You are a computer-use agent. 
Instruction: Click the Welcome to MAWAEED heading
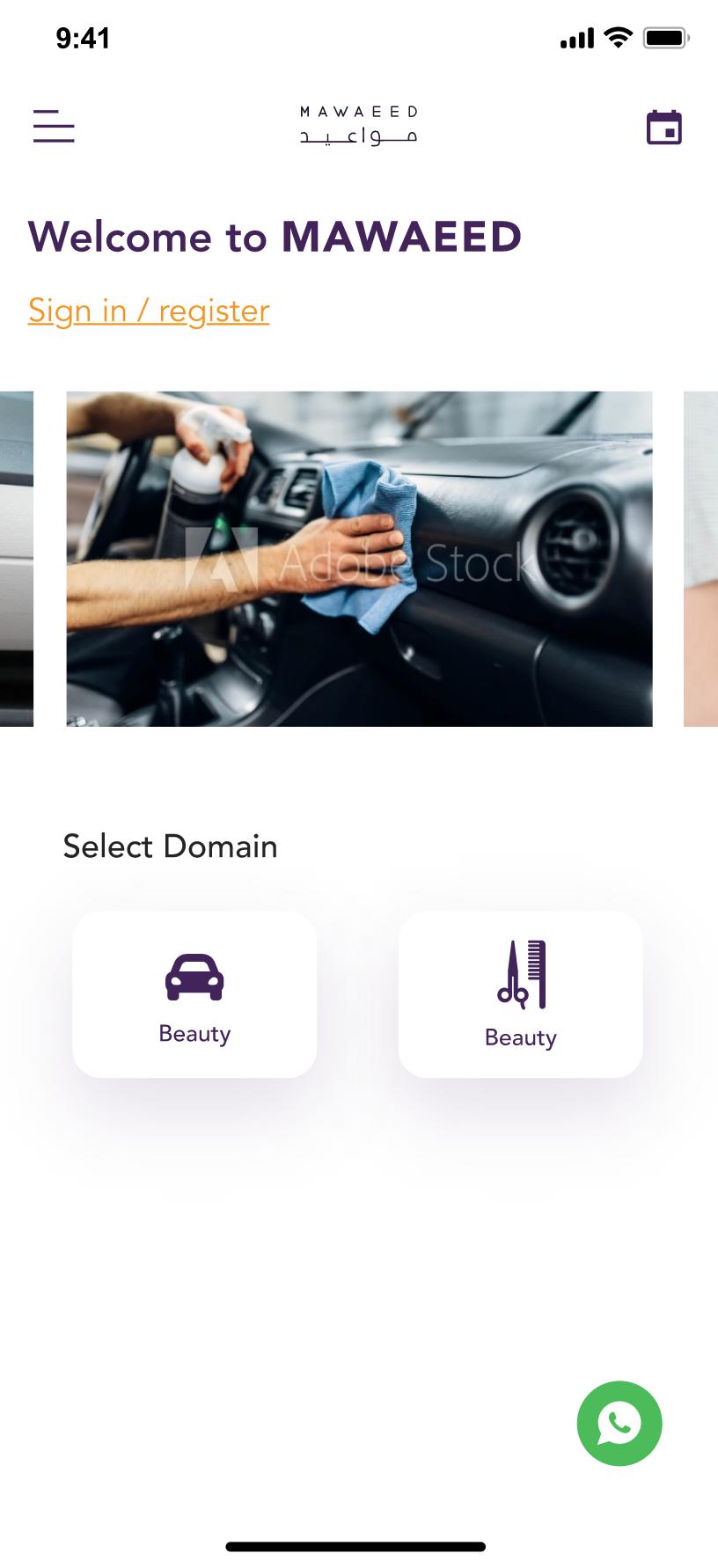click(275, 237)
